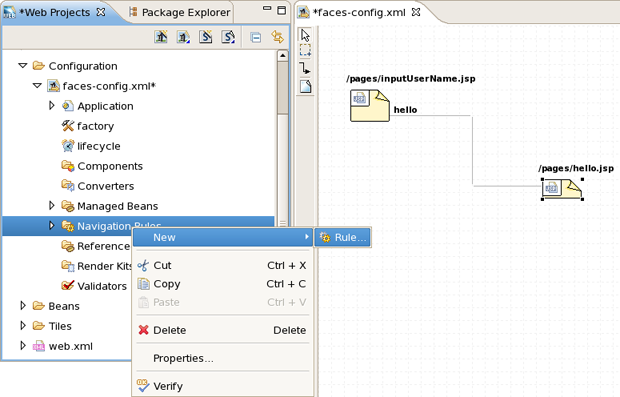
Task: Expand the Tiles folder
Action: pyautogui.click(x=23, y=325)
